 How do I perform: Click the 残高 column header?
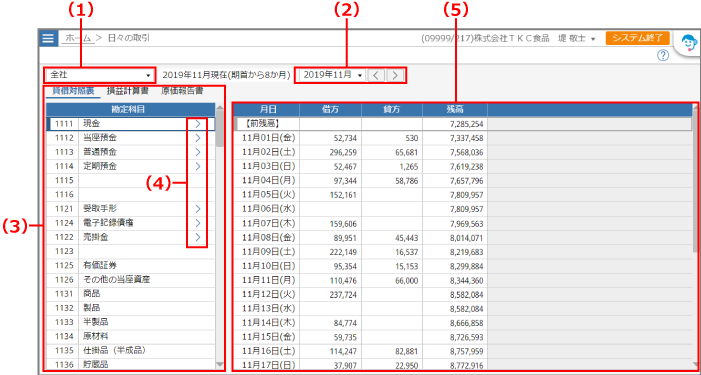click(x=455, y=109)
